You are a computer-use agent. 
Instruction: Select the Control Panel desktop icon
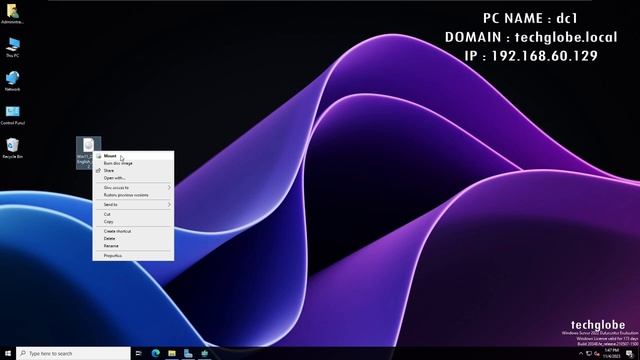pyautogui.click(x=13, y=115)
